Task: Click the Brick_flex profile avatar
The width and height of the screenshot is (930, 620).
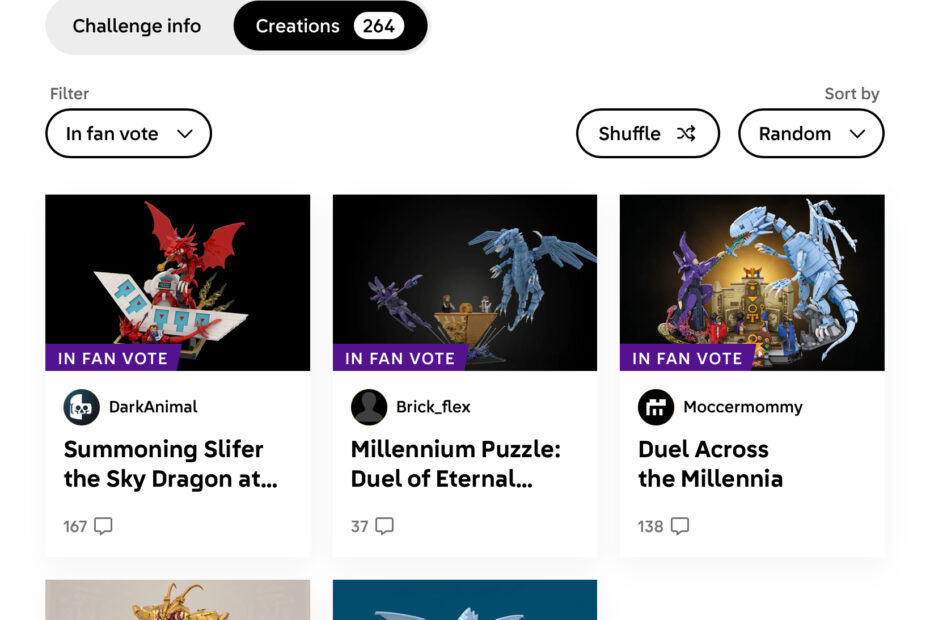Action: [x=369, y=407]
